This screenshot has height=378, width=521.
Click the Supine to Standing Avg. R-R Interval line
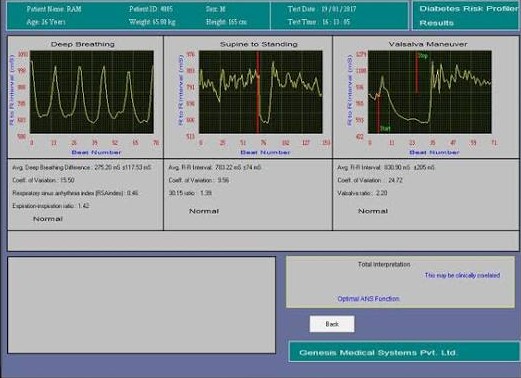[215, 167]
